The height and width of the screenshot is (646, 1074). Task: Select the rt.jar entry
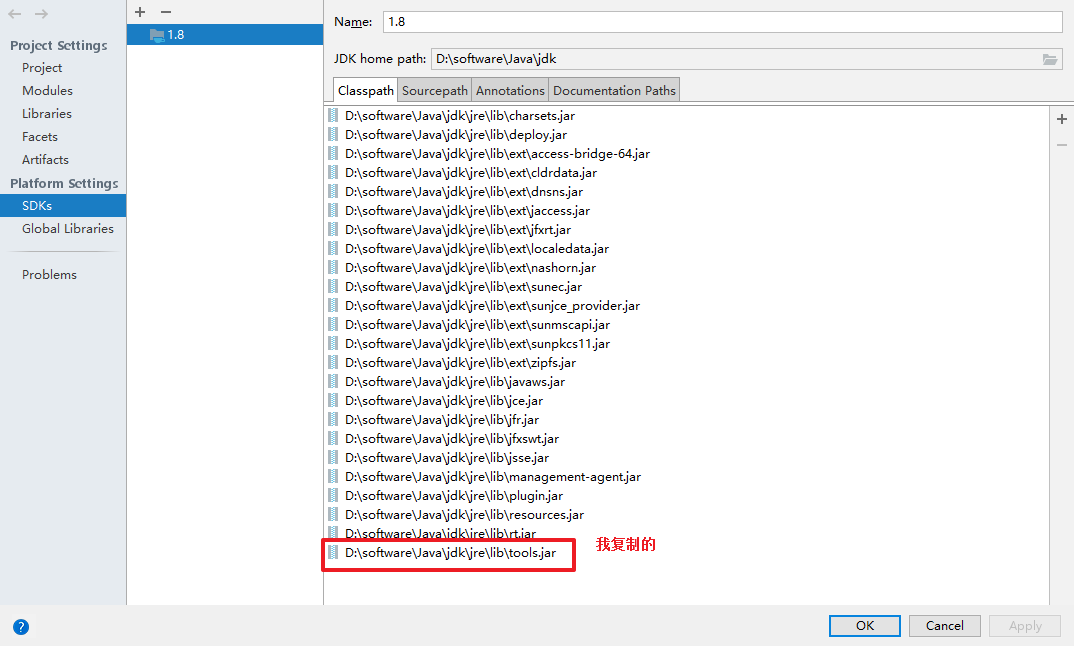pyautogui.click(x=440, y=533)
